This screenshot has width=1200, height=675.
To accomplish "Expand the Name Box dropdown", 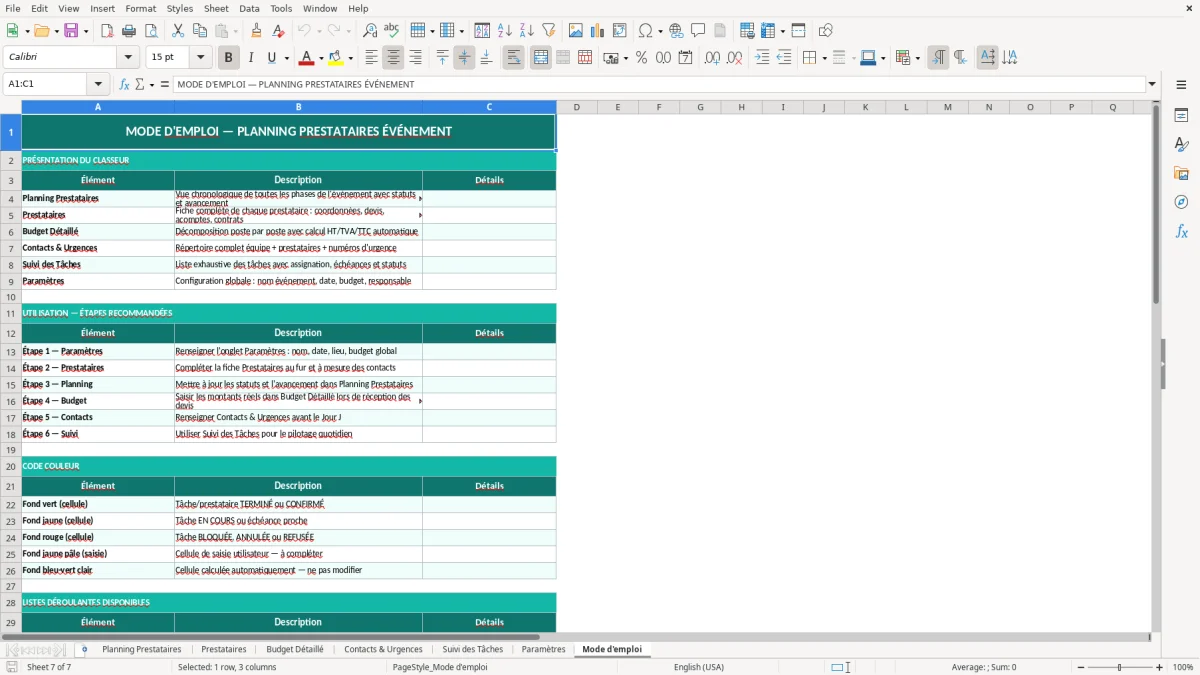I will [98, 84].
